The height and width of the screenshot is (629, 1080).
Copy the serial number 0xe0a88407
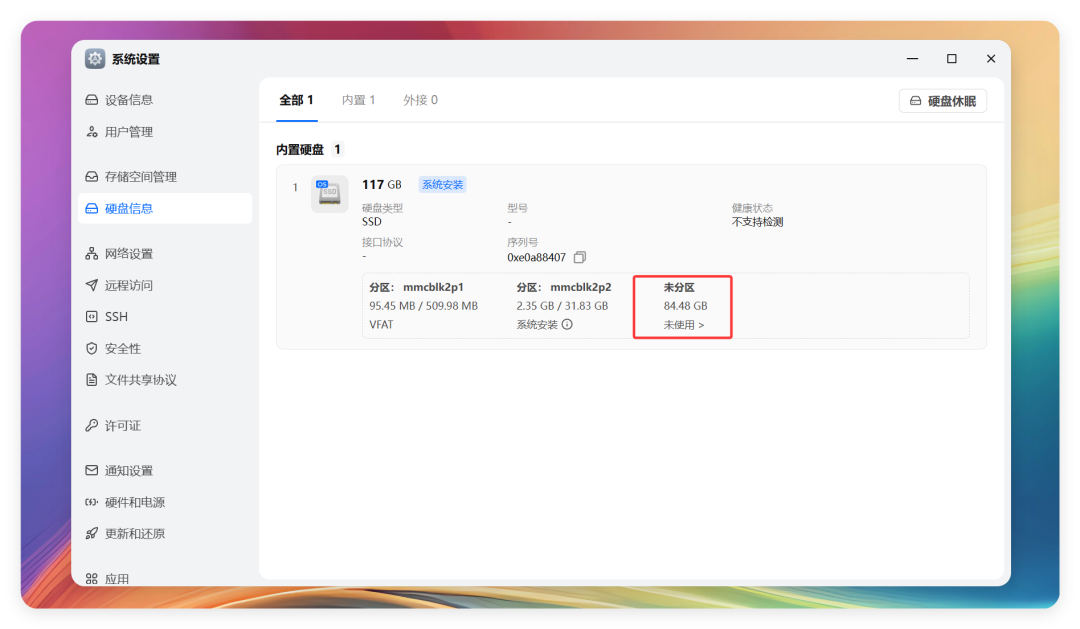click(580, 257)
